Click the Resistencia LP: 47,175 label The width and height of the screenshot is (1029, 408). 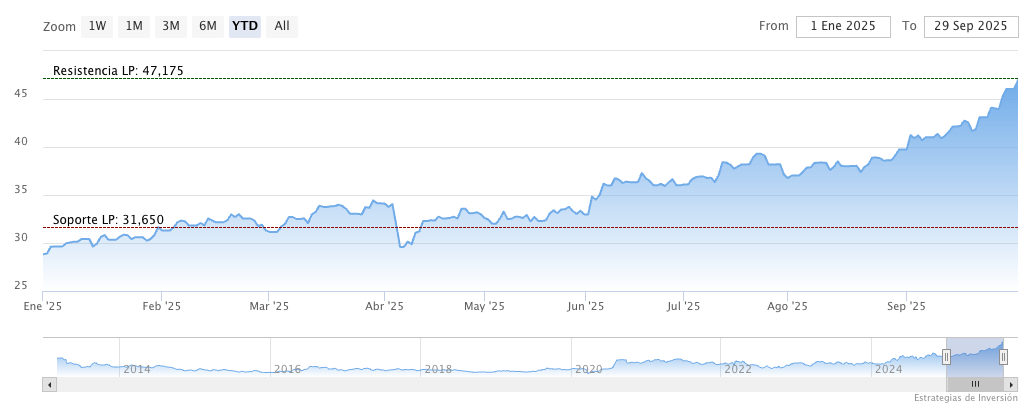pyautogui.click(x=118, y=71)
